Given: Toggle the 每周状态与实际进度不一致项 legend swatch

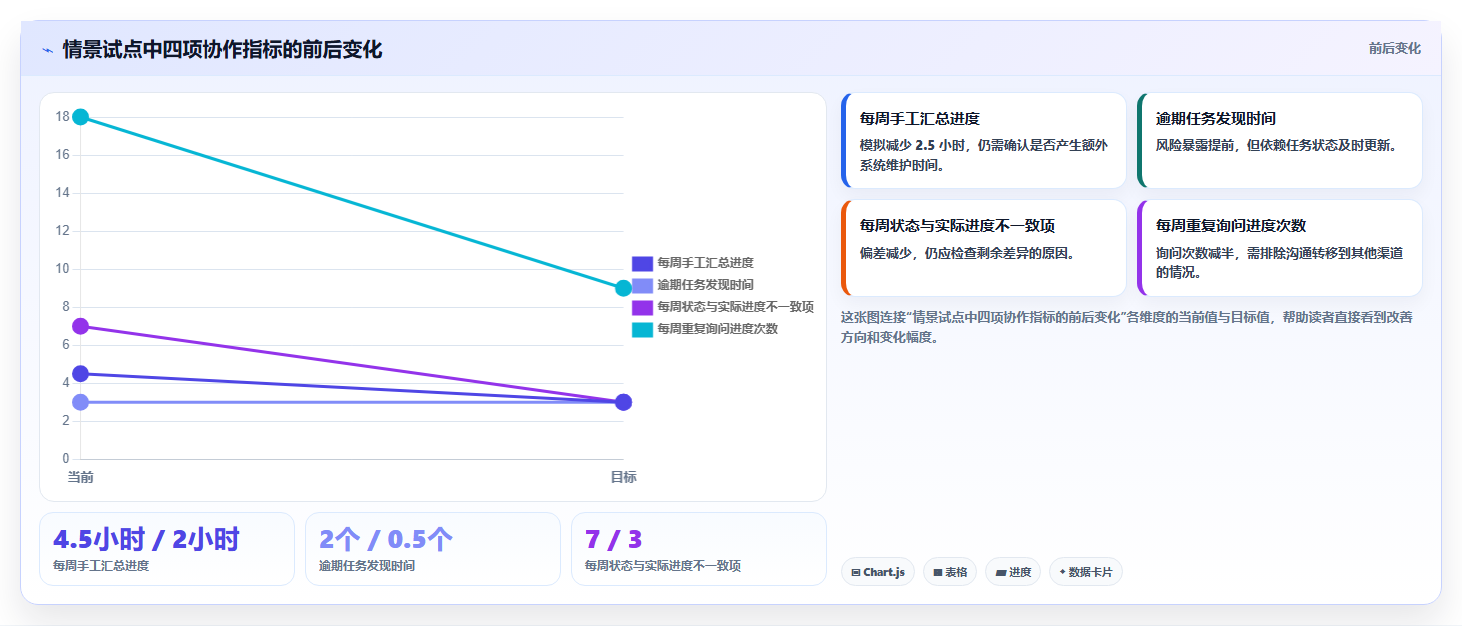Looking at the screenshot, I should (642, 307).
